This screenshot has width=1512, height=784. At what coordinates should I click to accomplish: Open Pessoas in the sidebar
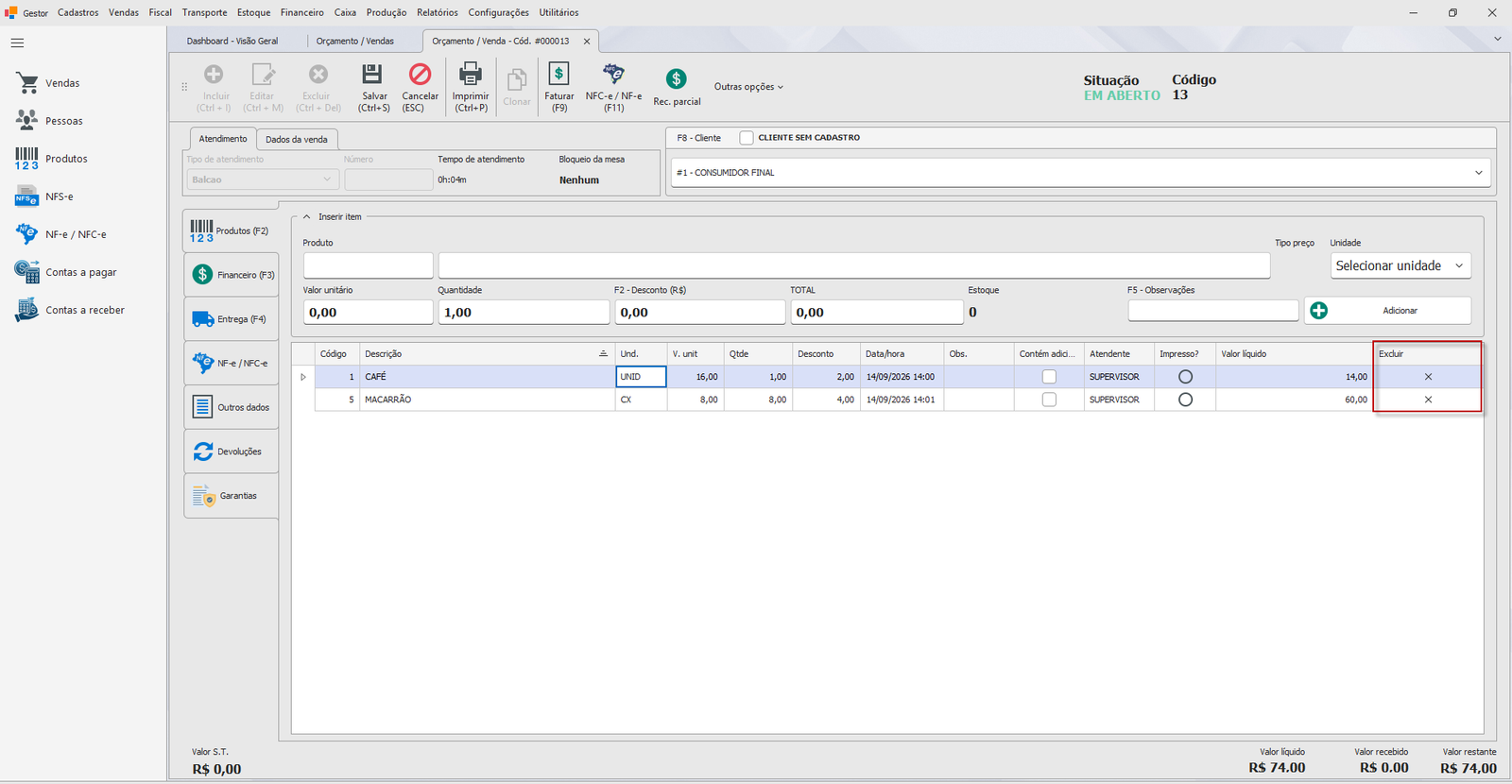(49, 121)
